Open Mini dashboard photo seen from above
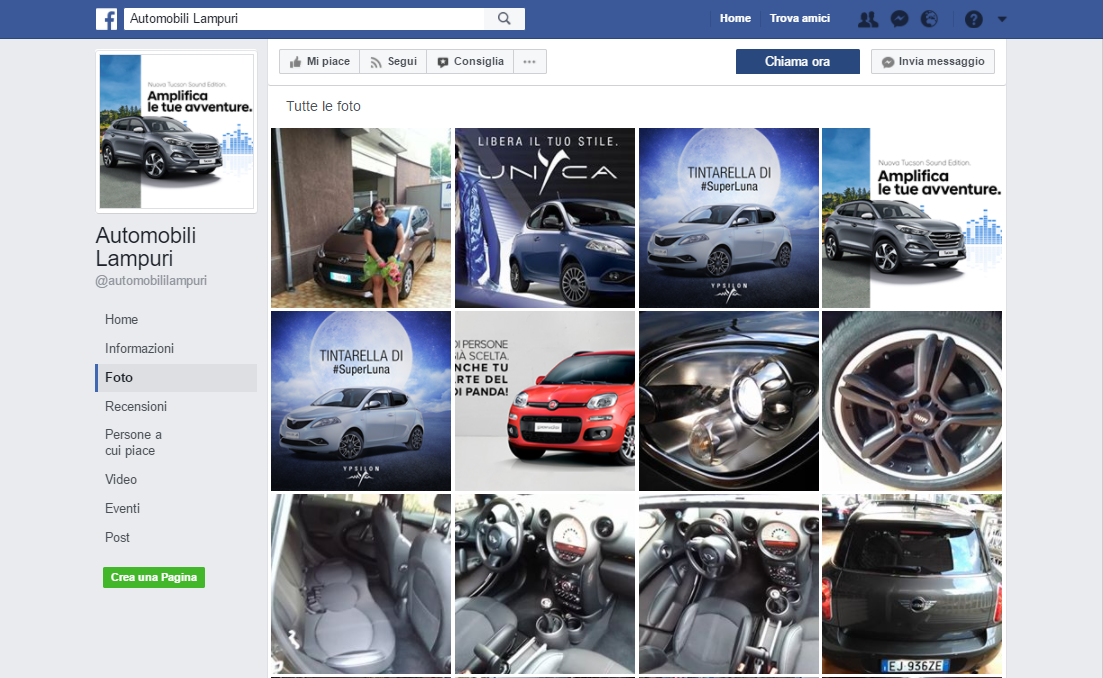Image resolution: width=1103 pixels, height=678 pixels. [x=729, y=584]
